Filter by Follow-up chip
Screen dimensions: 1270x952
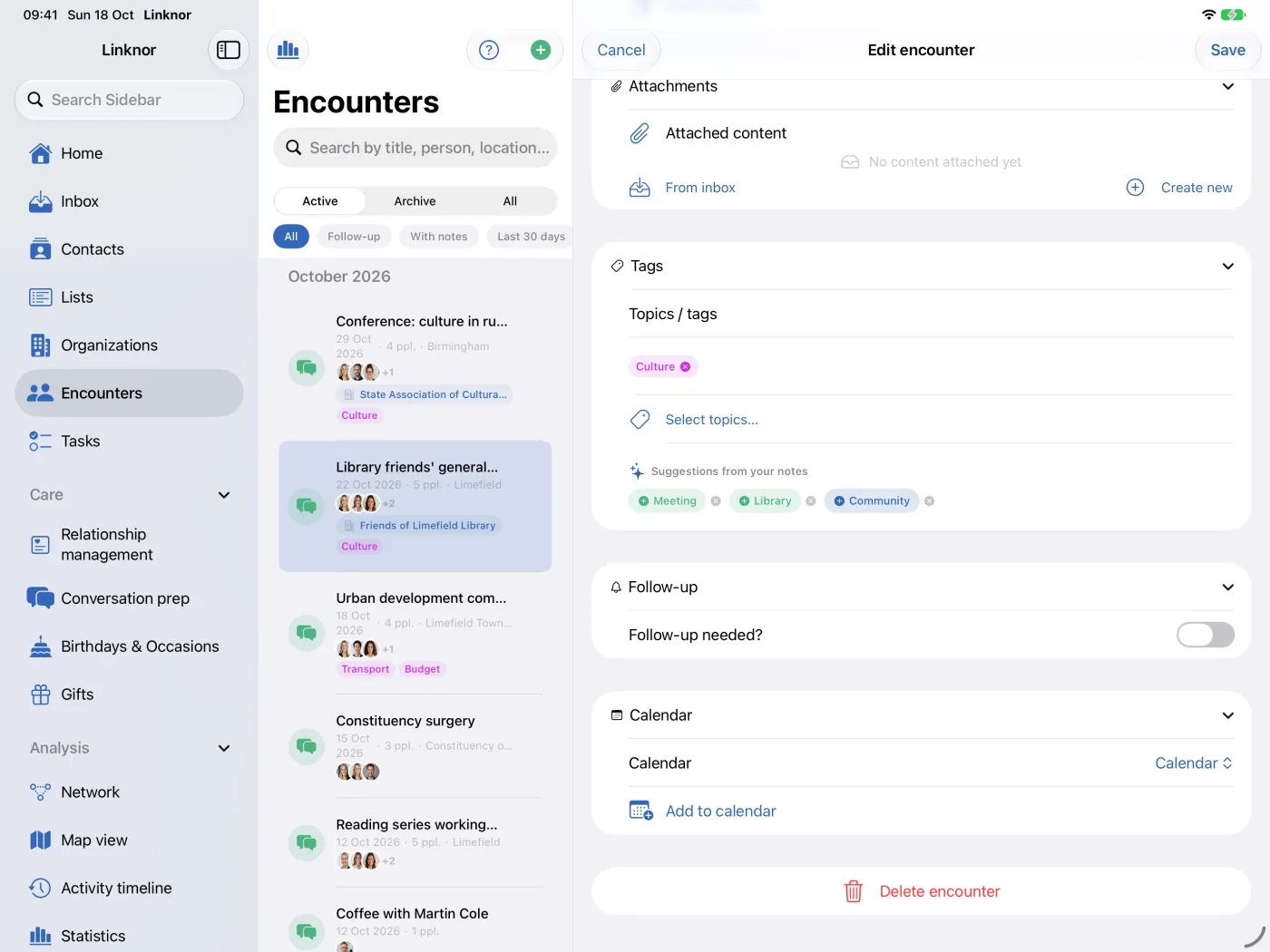[354, 237]
